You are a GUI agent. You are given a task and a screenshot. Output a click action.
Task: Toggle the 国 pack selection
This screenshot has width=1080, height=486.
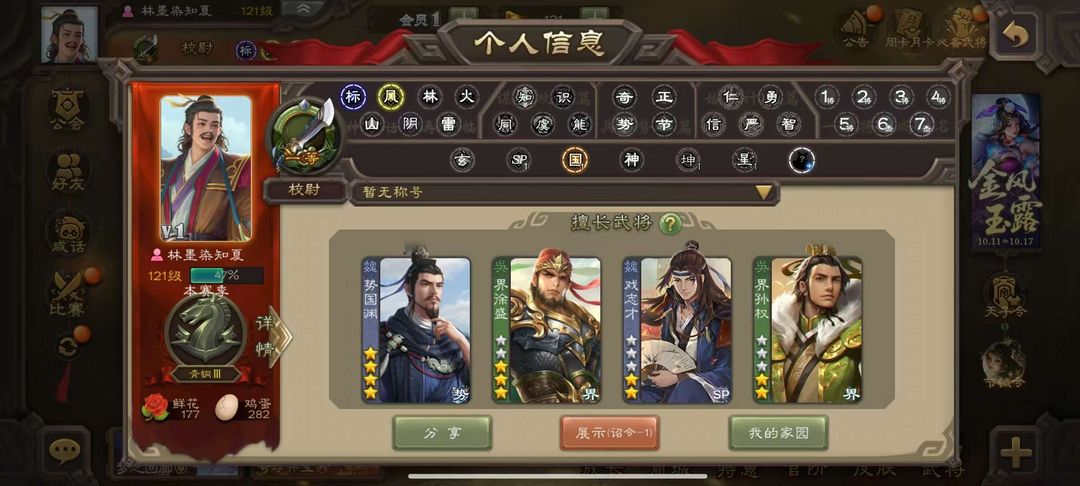[x=574, y=160]
